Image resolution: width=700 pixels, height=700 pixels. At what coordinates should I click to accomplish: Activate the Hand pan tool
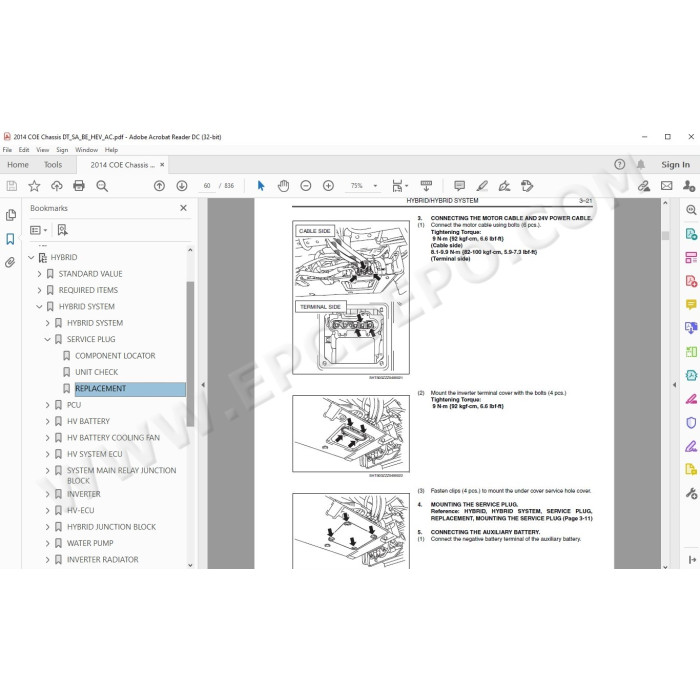pos(283,186)
